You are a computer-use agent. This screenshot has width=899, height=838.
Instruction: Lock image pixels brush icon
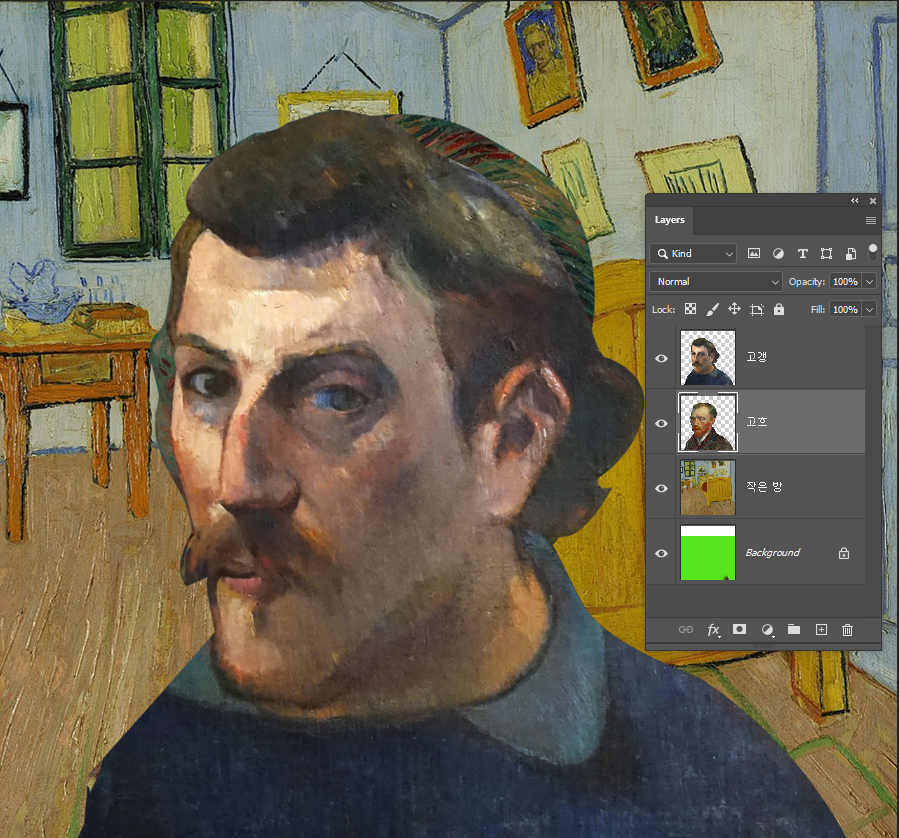712,310
